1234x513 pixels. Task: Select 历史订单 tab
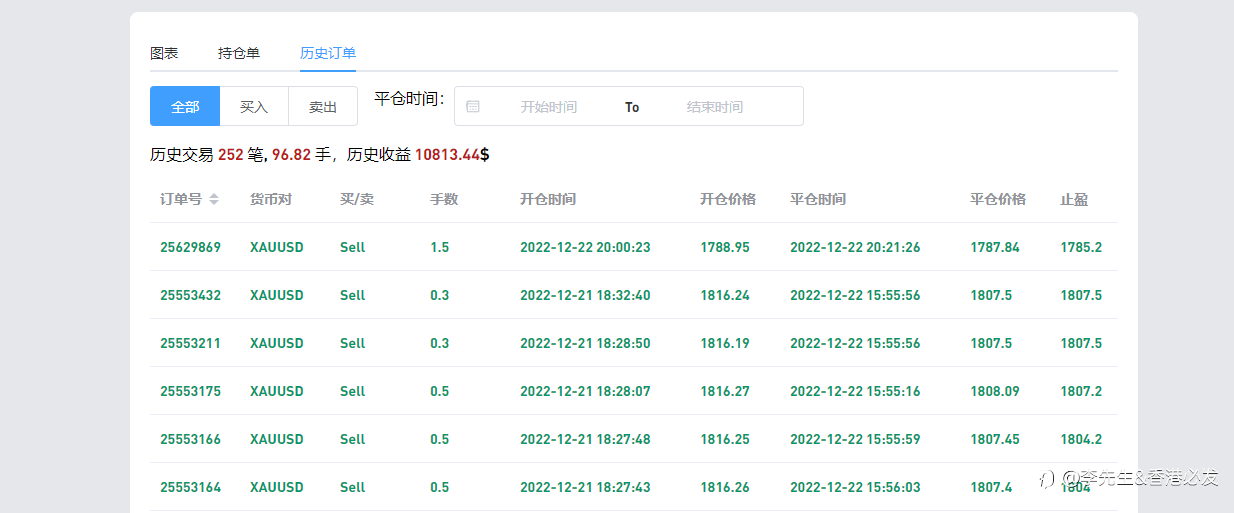tap(328, 53)
